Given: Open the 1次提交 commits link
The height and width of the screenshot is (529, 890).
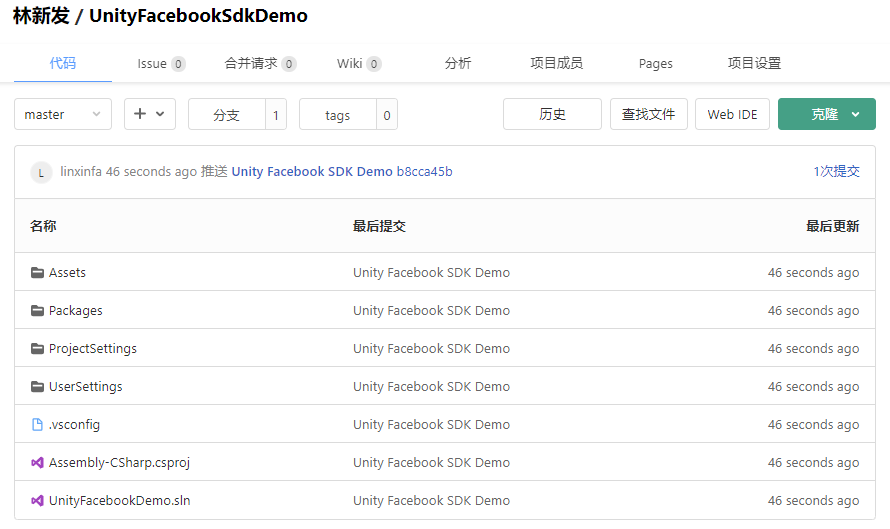Looking at the screenshot, I should pyautogui.click(x=837, y=171).
